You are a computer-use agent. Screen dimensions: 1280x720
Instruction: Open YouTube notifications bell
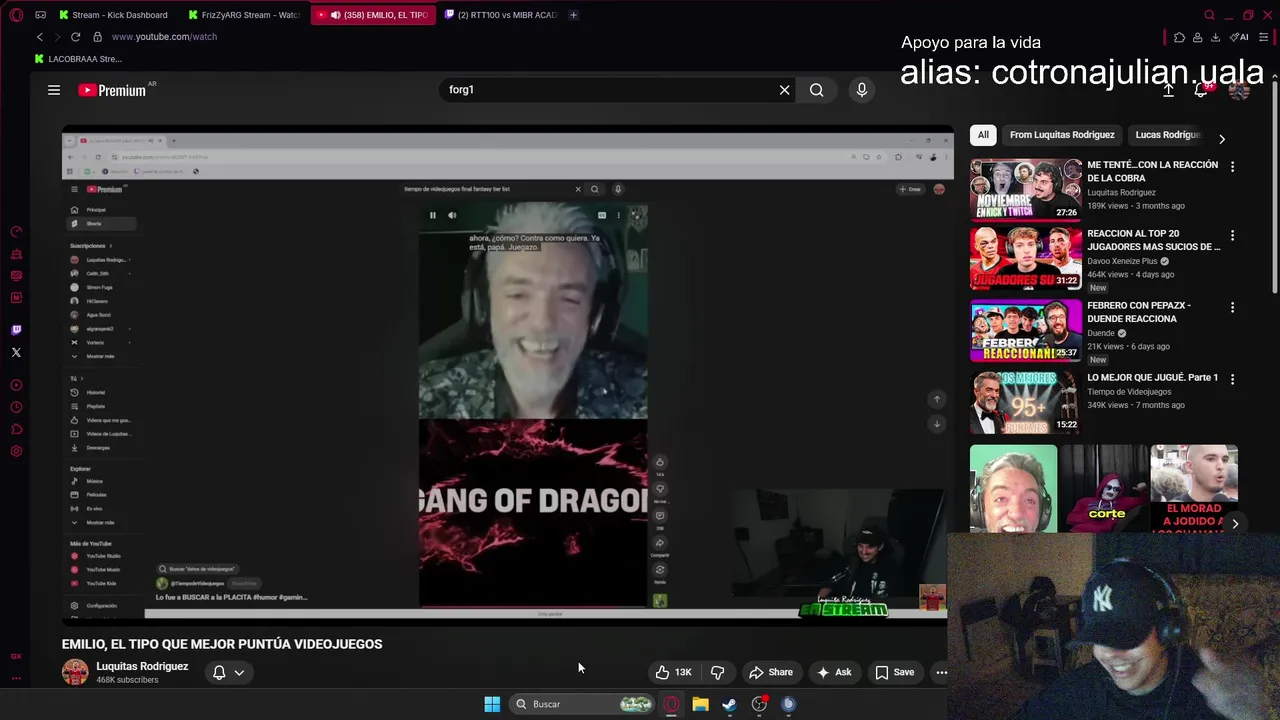1202,90
